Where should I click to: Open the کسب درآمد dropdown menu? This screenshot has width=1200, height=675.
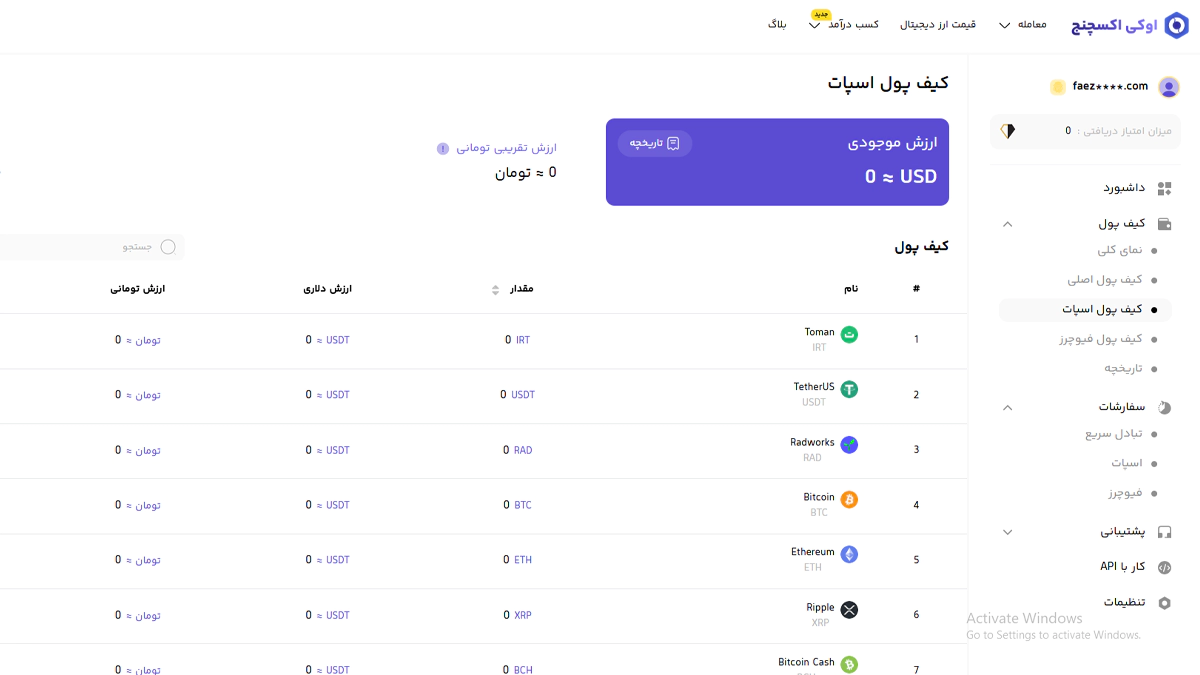click(x=845, y=25)
